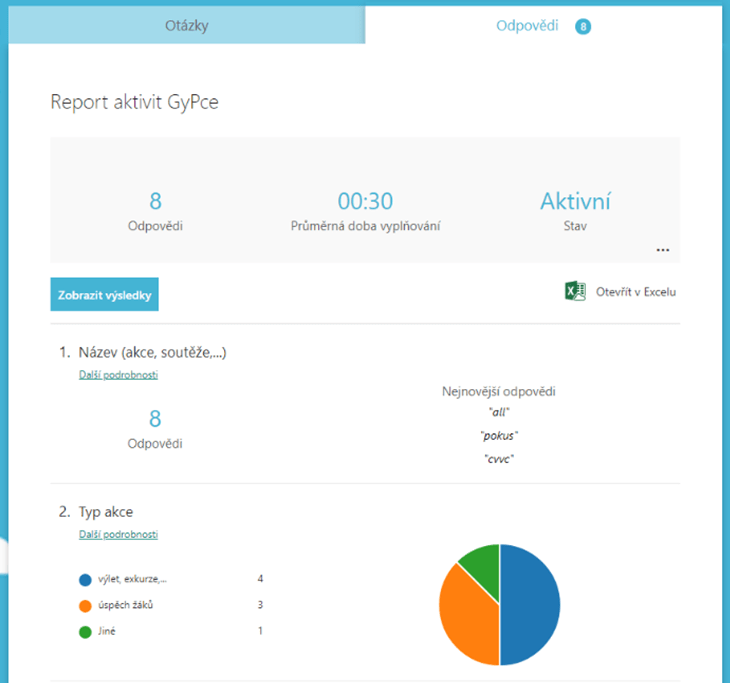Click the Otevřít v Excelu text
The image size is (730, 683).
634,292
